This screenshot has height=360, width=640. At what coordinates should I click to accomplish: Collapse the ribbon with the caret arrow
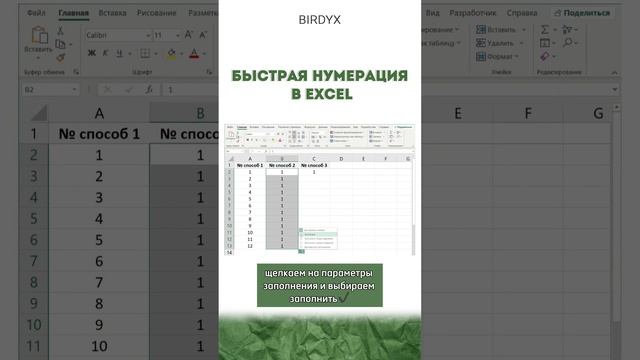tap(614, 72)
